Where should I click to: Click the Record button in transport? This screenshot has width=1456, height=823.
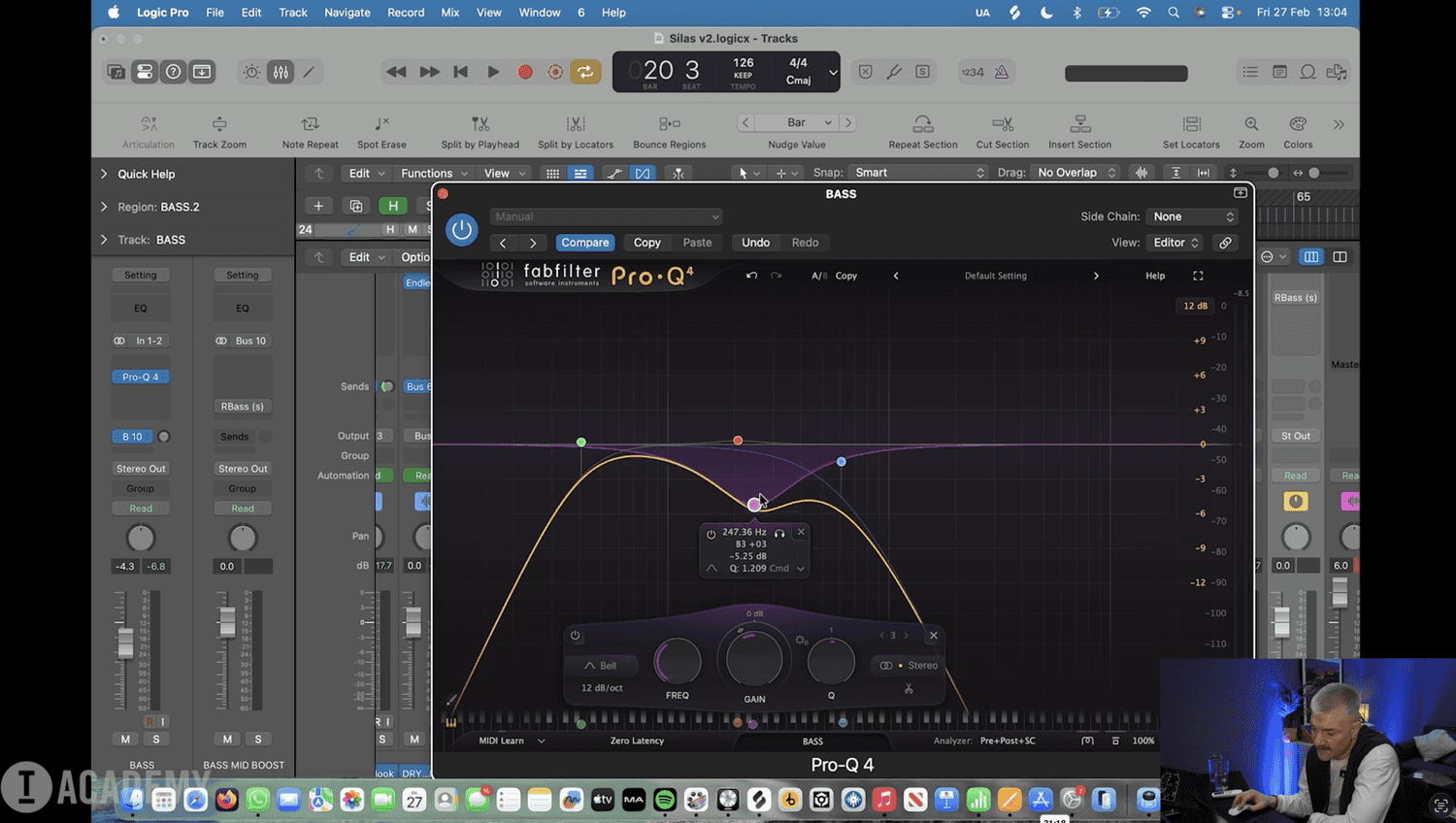[525, 72]
